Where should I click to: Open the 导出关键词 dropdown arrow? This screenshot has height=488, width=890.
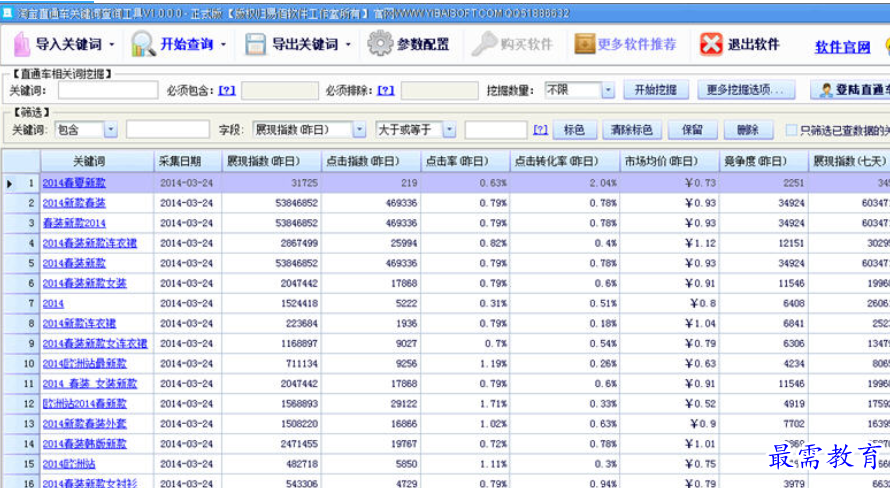tap(348, 44)
